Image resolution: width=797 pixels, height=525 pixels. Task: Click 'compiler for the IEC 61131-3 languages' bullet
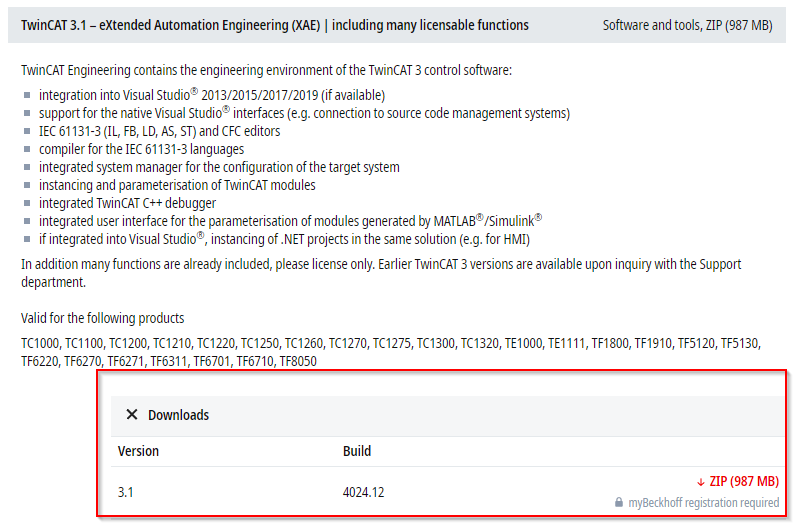coord(141,149)
